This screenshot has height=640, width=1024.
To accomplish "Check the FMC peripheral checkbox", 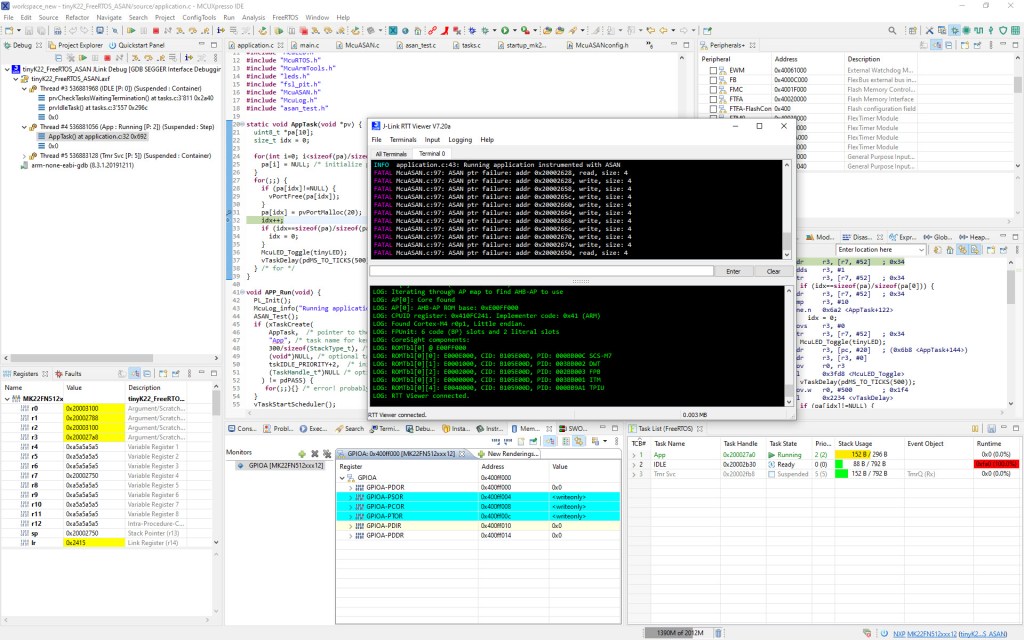I will point(713,91).
